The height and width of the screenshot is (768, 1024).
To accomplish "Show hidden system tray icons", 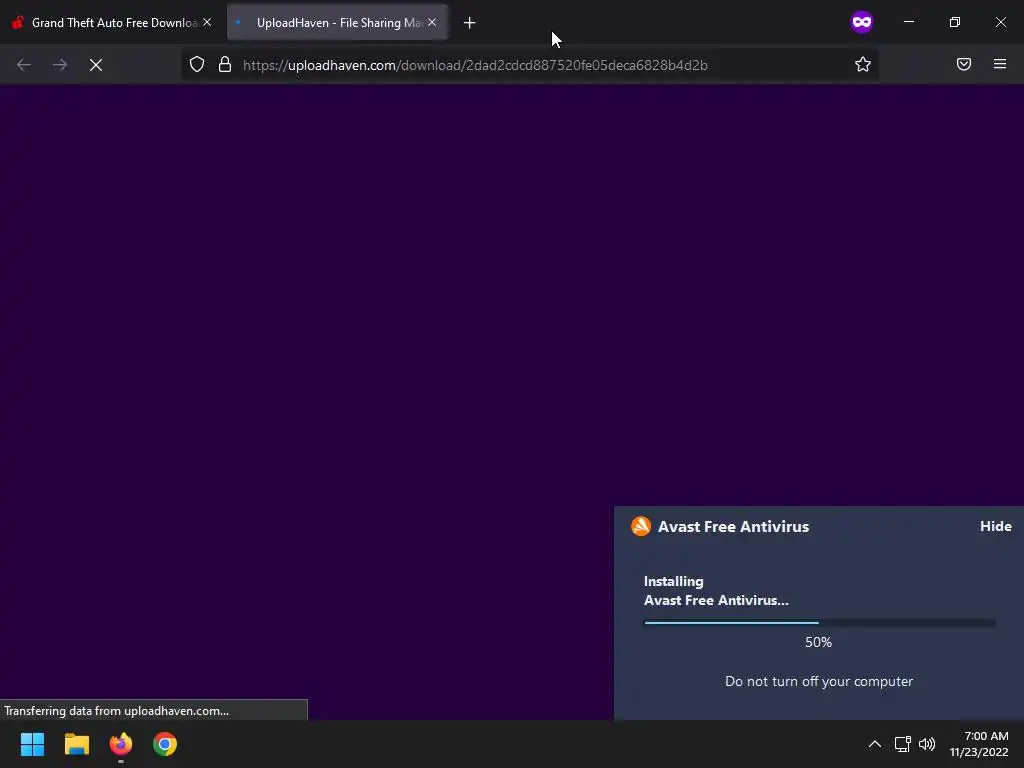I will point(874,744).
